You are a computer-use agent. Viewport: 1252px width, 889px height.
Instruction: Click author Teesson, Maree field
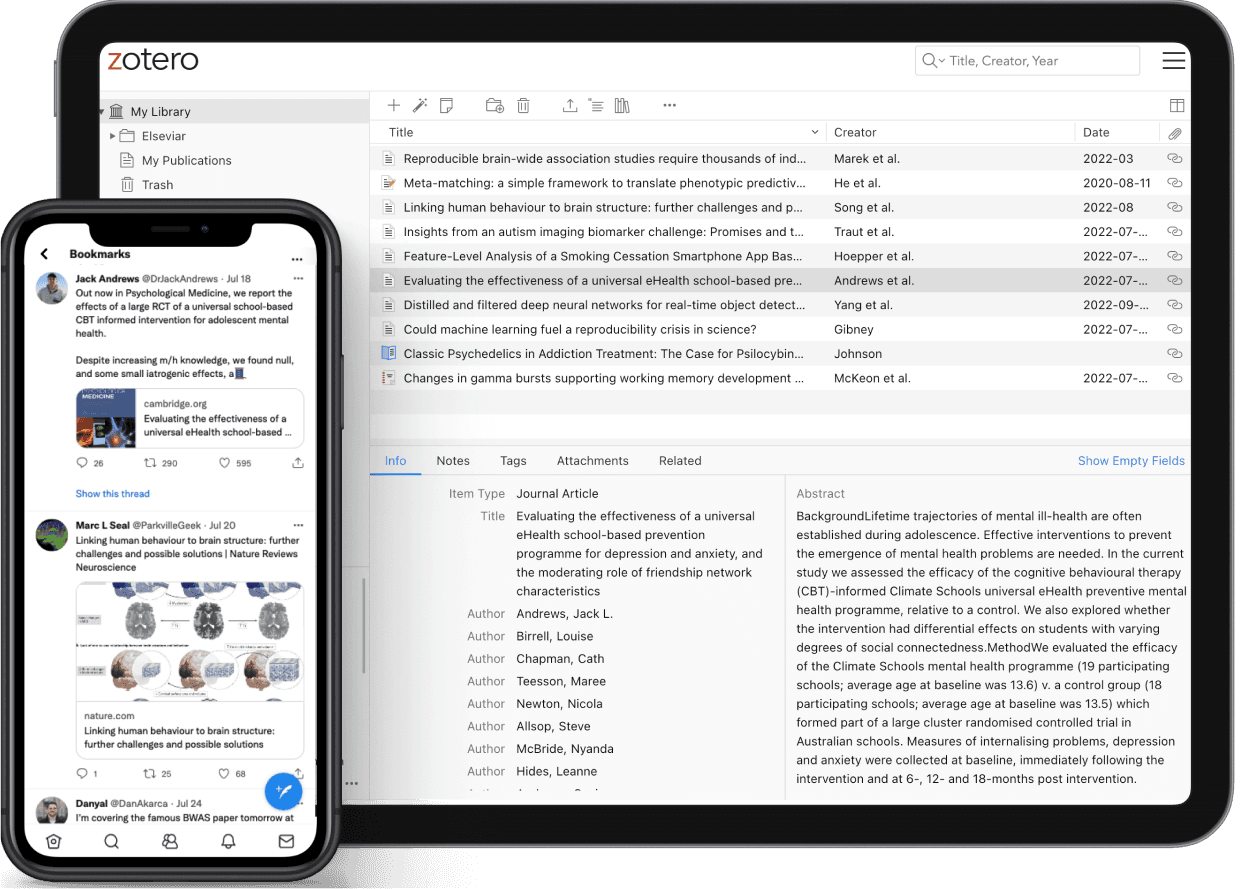[561, 681]
